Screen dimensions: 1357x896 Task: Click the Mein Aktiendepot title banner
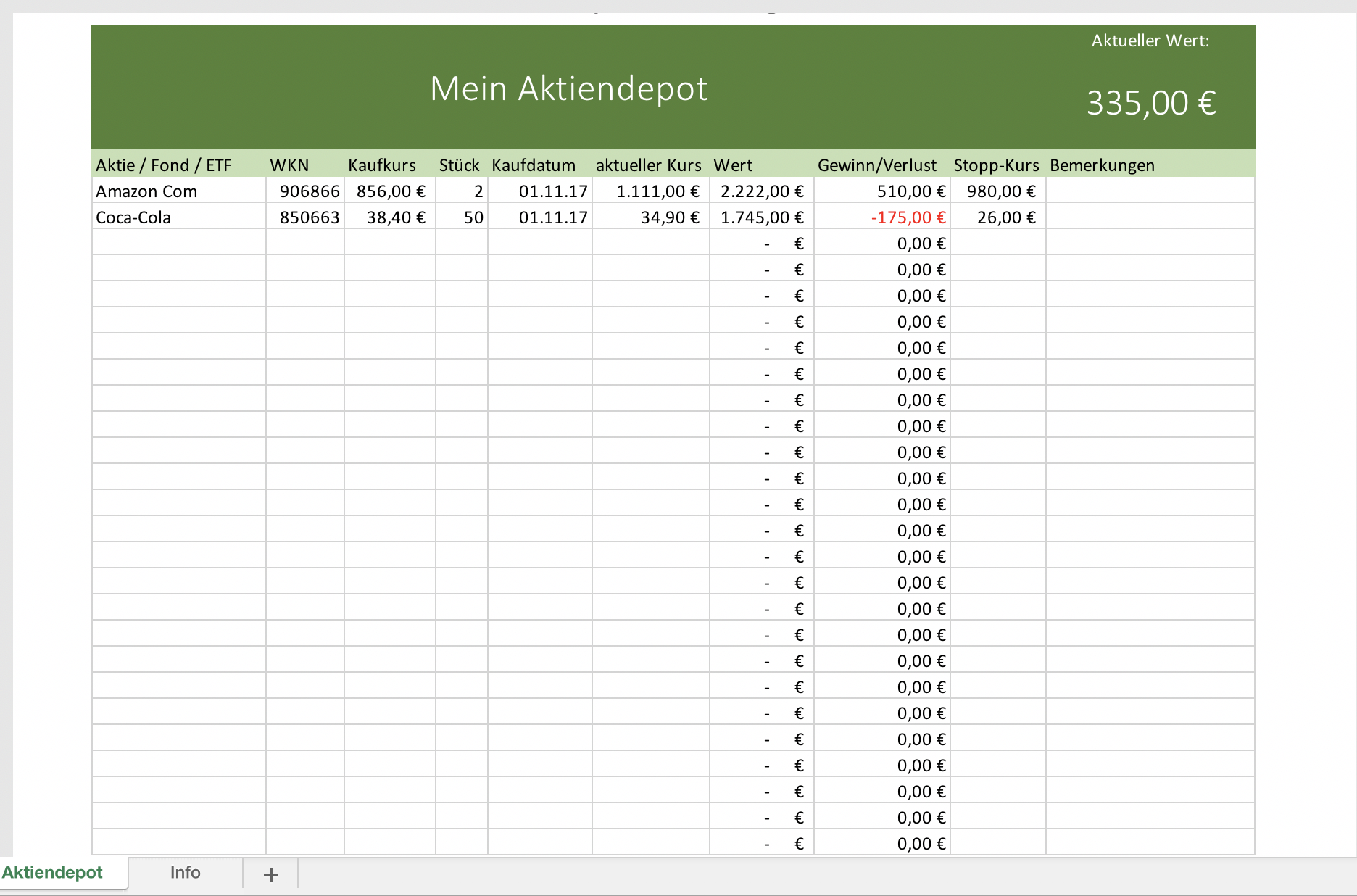(568, 88)
